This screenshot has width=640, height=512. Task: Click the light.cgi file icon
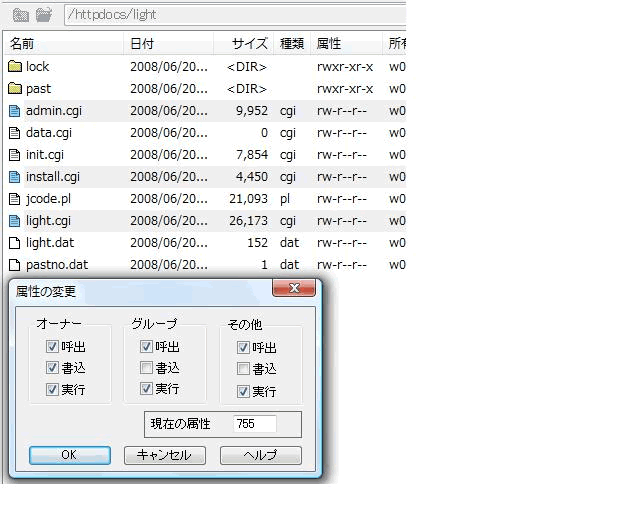click(x=14, y=221)
